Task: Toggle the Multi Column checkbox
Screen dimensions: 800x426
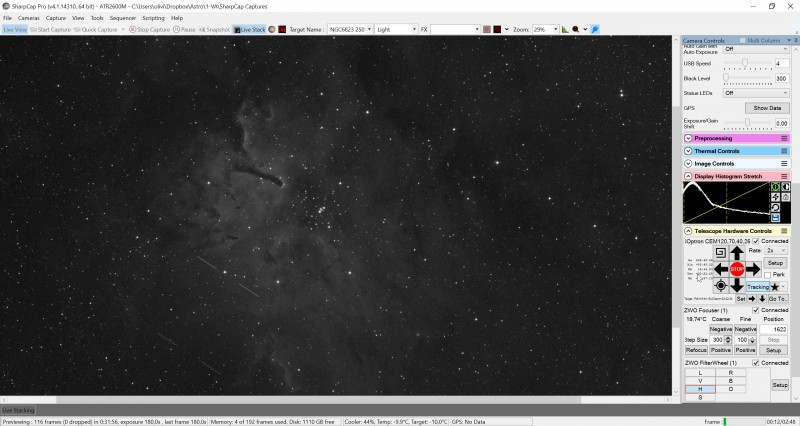Action: click(x=743, y=40)
